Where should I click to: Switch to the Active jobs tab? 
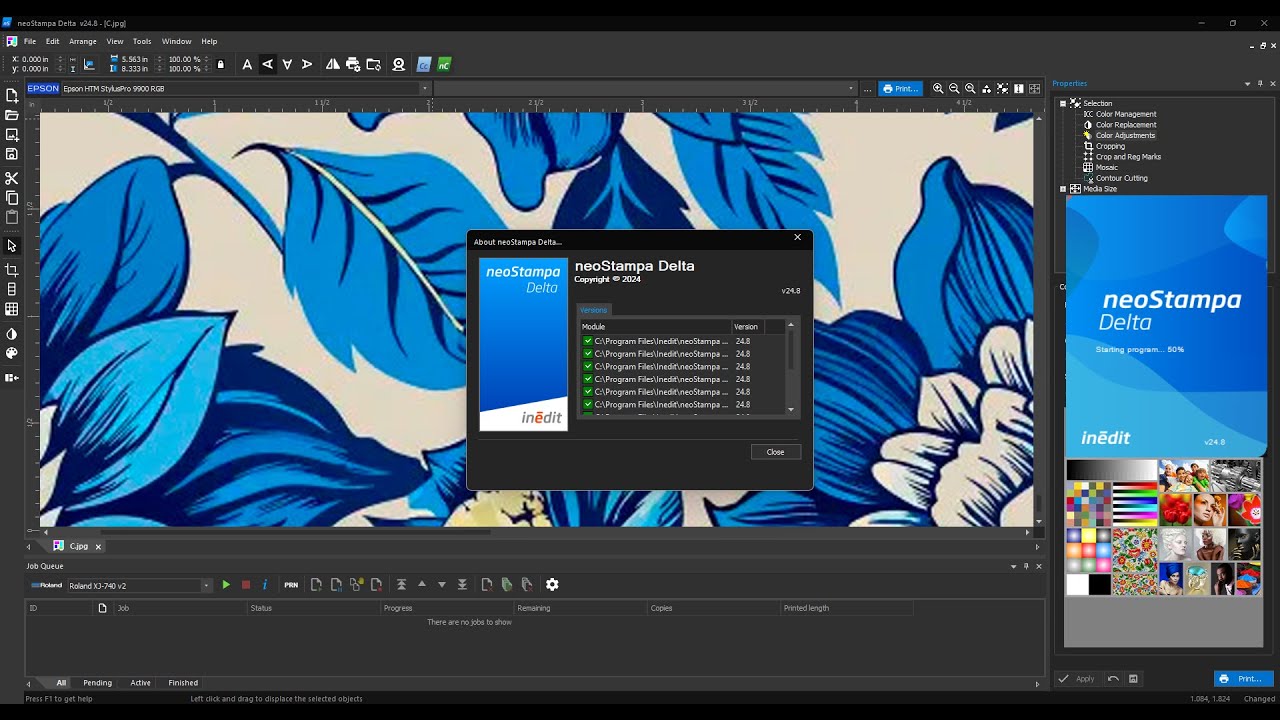pos(140,683)
